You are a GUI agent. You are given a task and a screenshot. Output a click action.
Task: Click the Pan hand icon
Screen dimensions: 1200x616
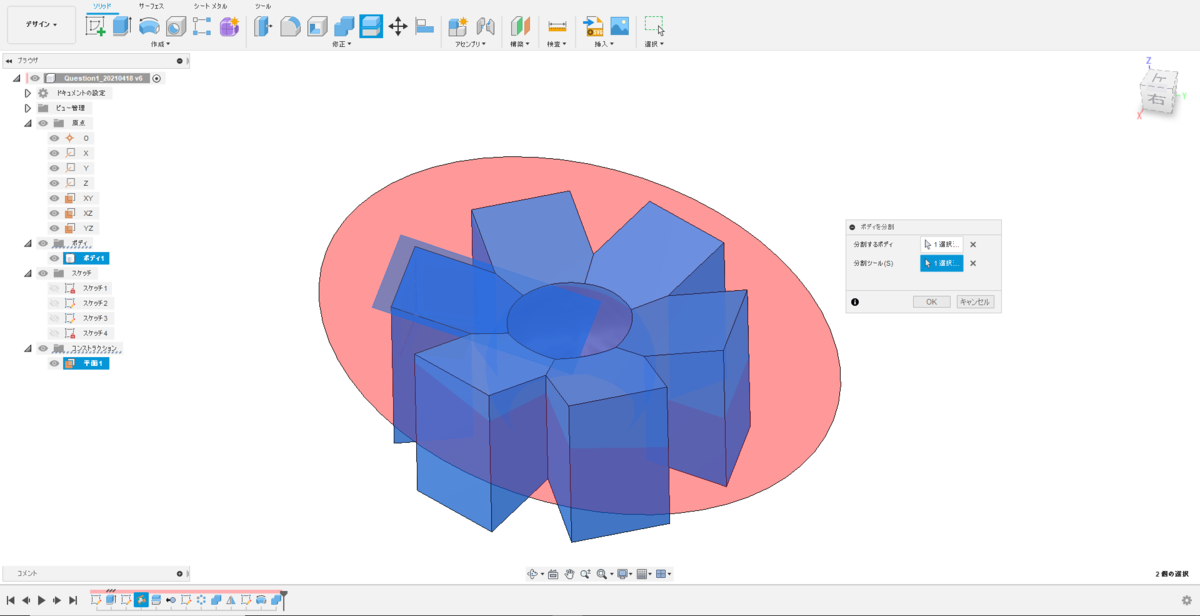(x=569, y=574)
